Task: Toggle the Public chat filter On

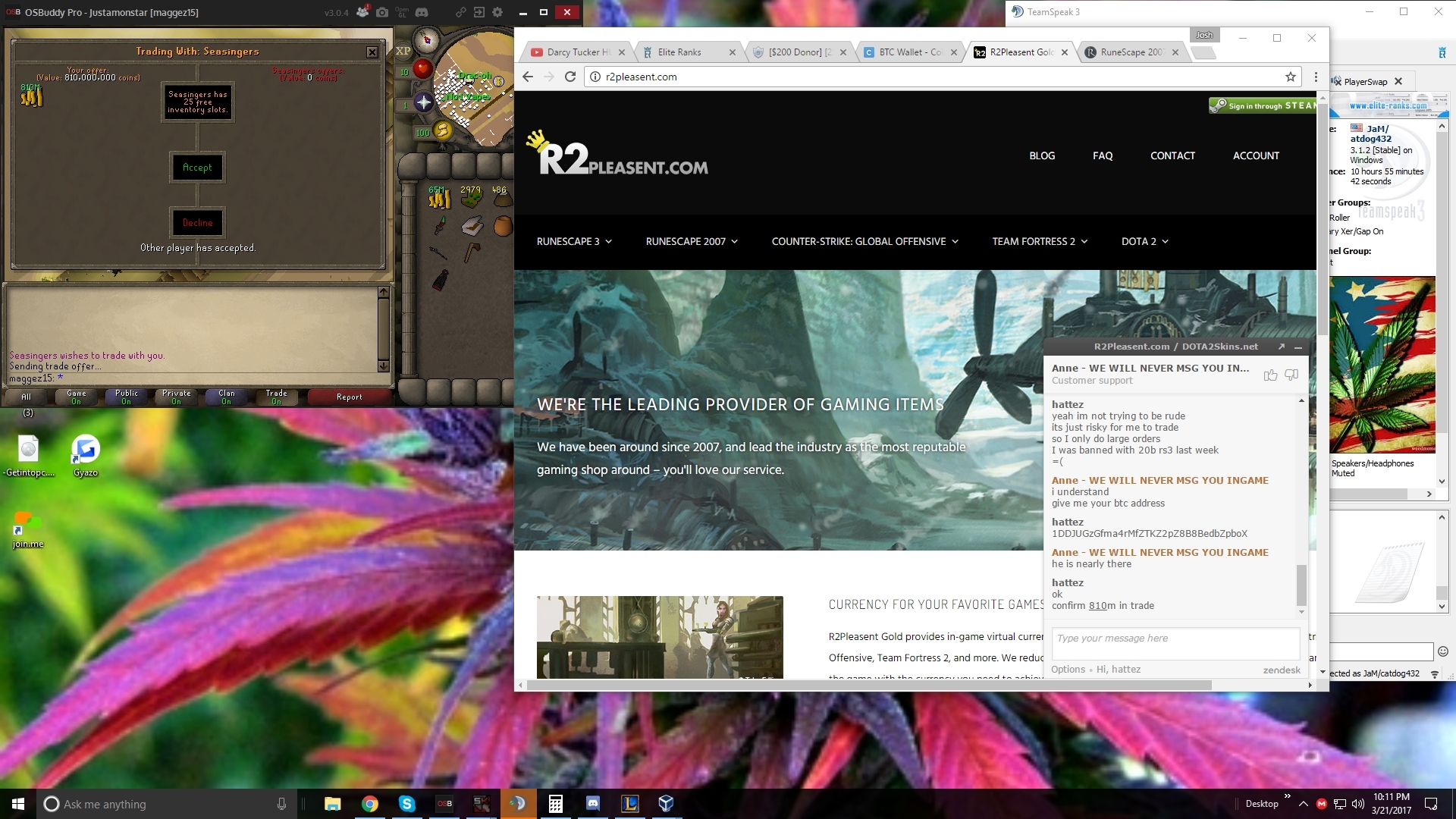Action: (127, 397)
